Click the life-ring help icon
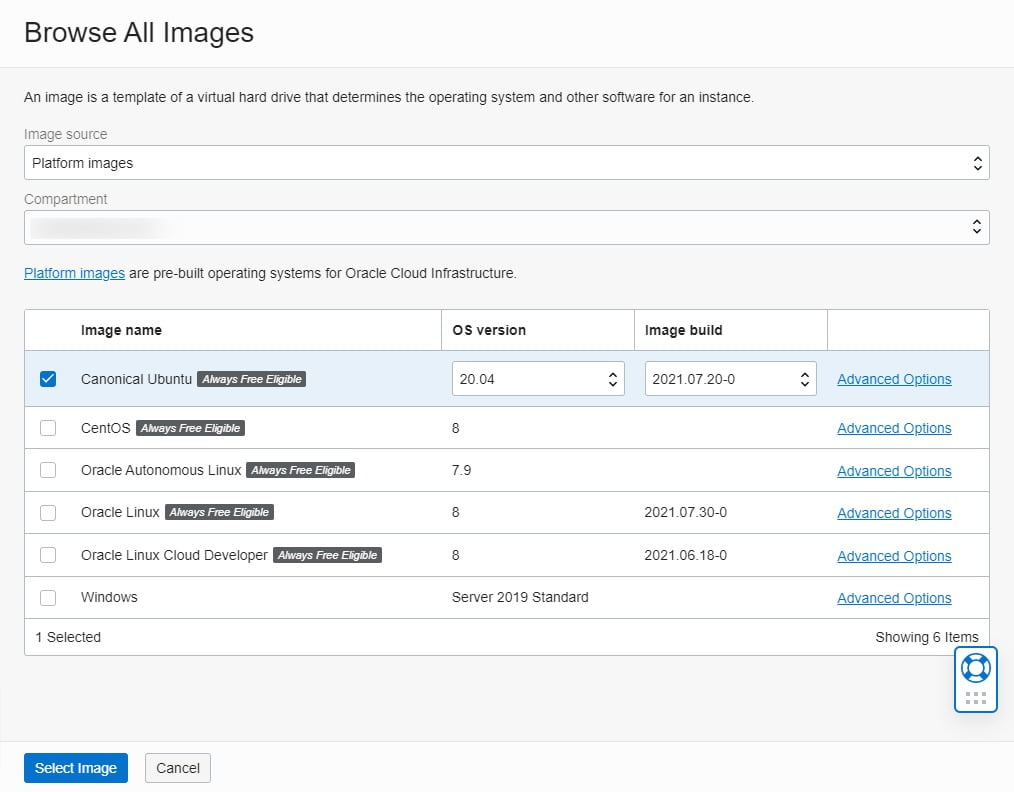1014x792 pixels. tap(975, 668)
